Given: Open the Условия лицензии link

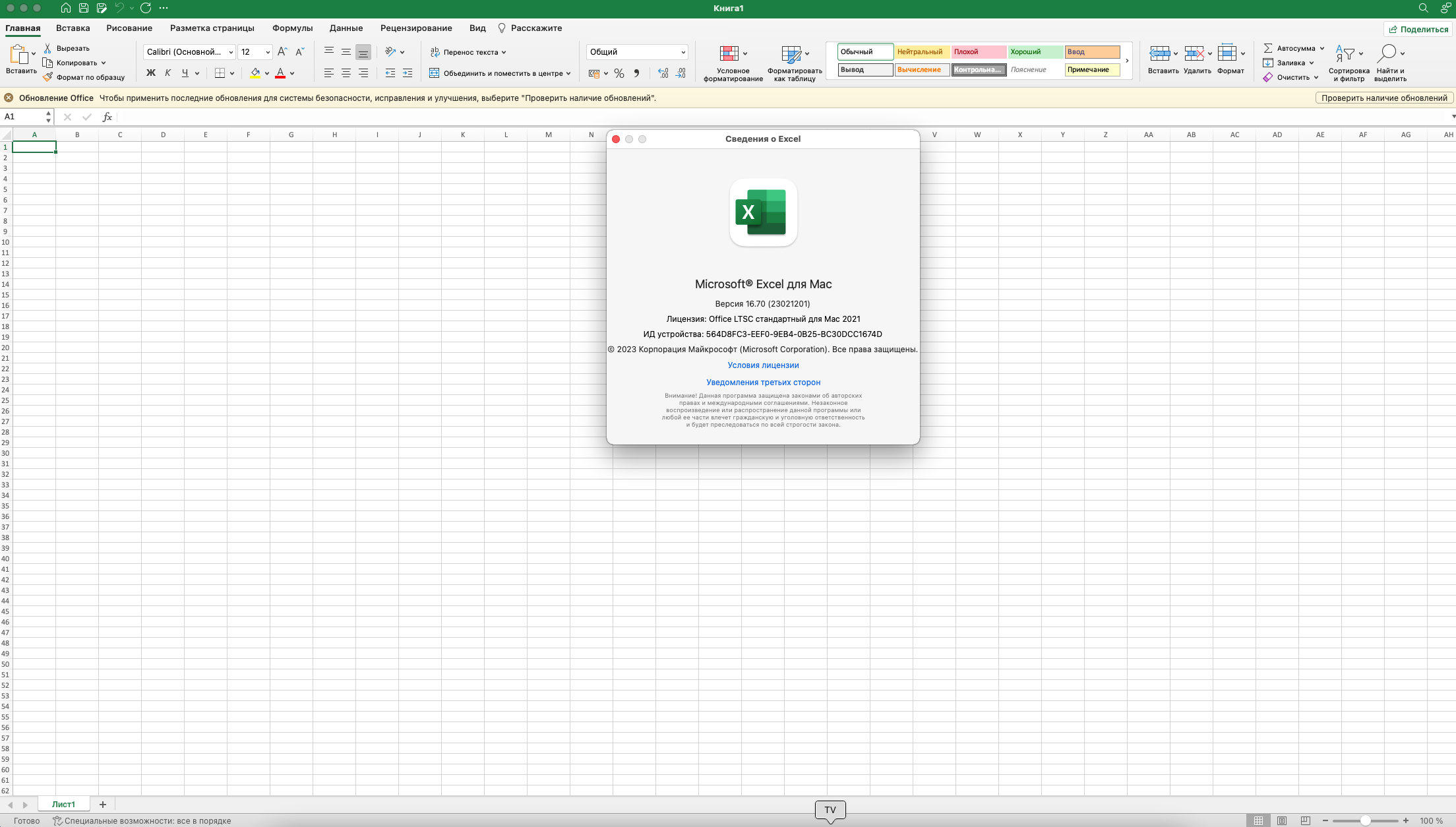Looking at the screenshot, I should (763, 365).
